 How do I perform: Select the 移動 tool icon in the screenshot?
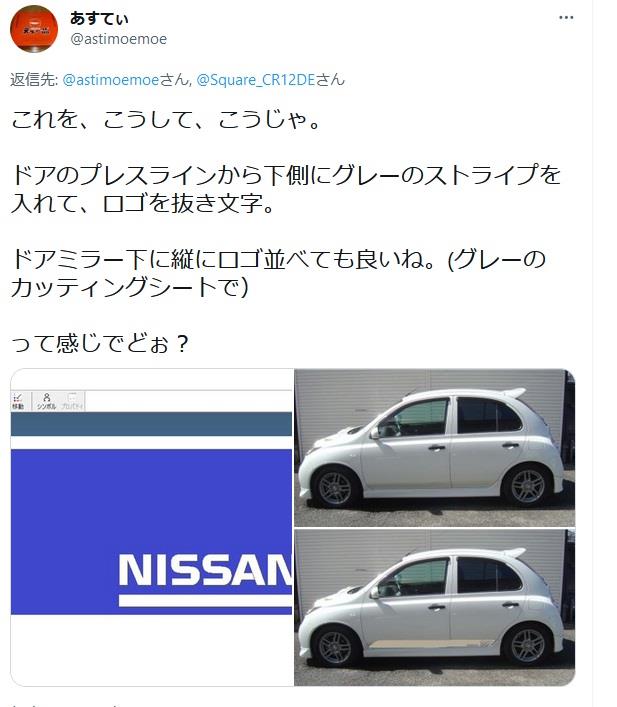tap(18, 401)
